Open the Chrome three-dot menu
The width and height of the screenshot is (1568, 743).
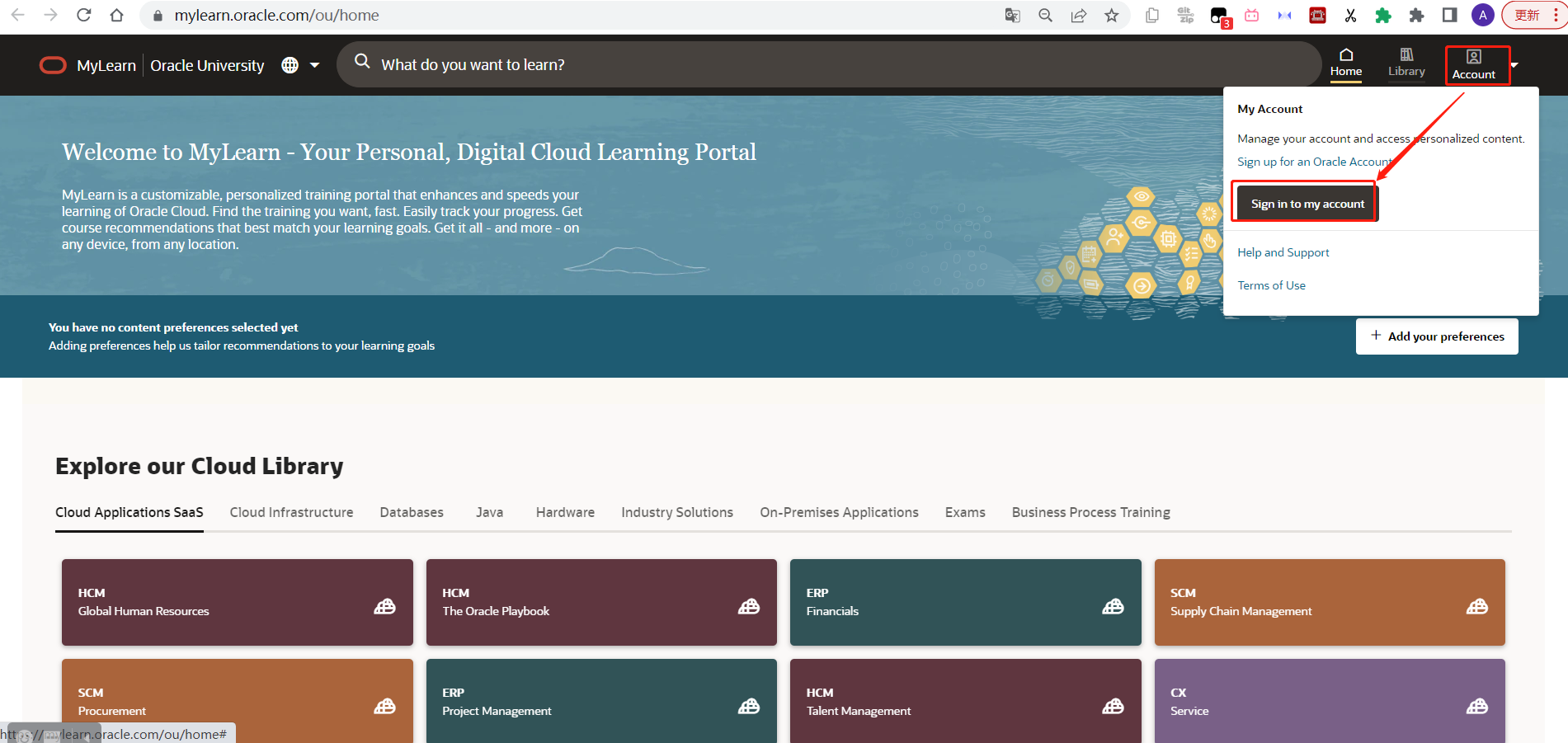tap(1556, 15)
